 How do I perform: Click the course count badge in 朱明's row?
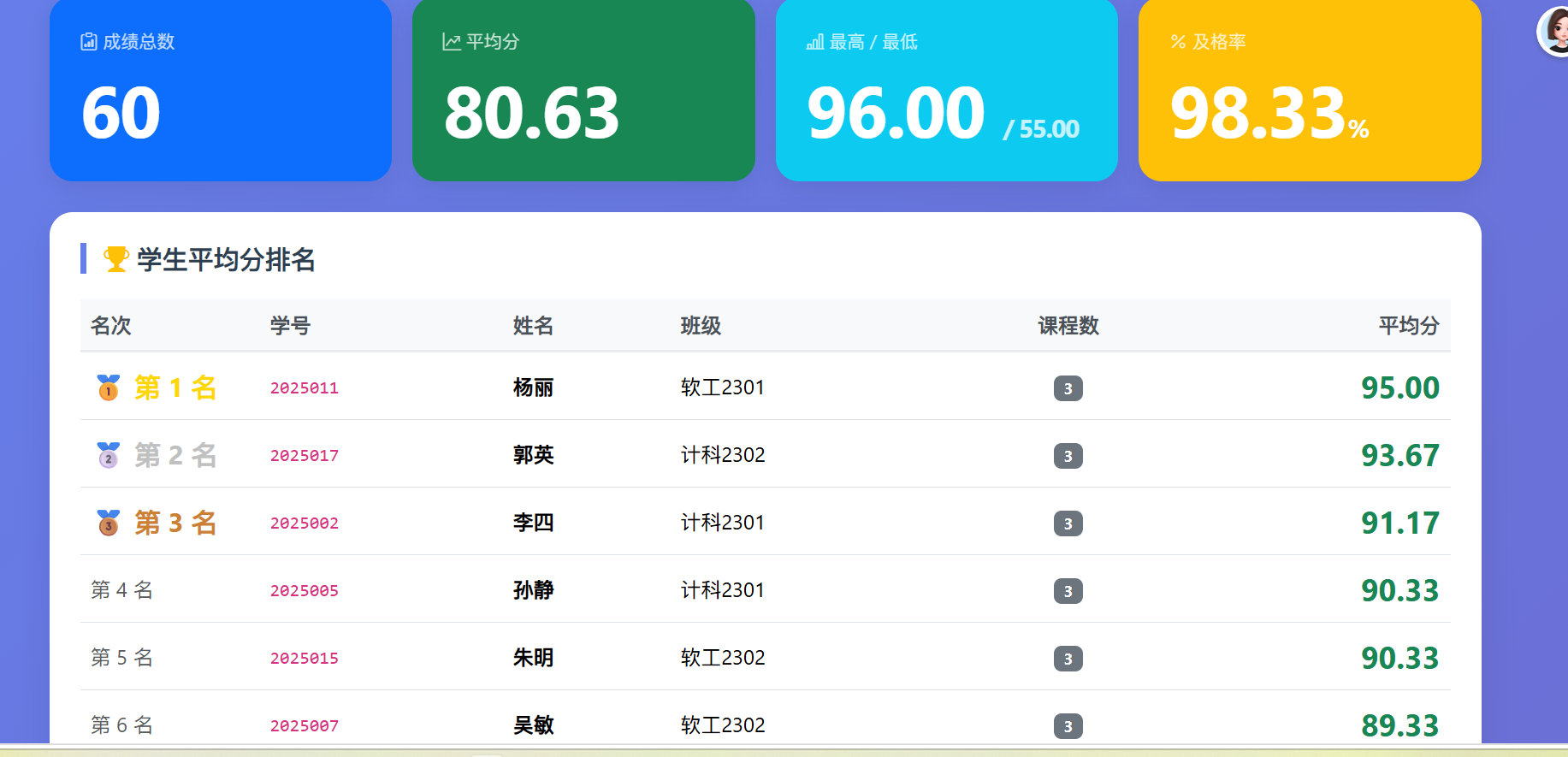(x=1068, y=659)
